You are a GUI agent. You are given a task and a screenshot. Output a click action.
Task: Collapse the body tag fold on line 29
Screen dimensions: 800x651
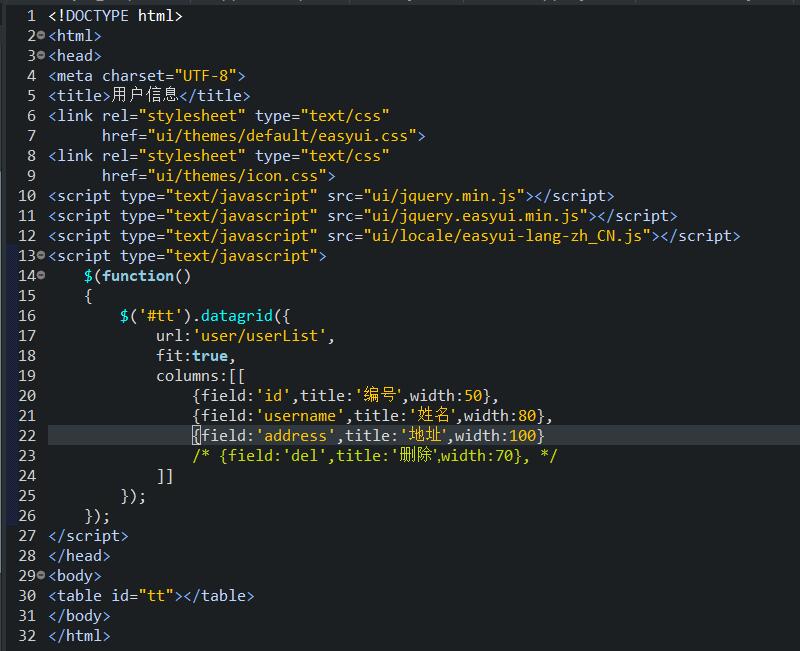click(x=41, y=575)
